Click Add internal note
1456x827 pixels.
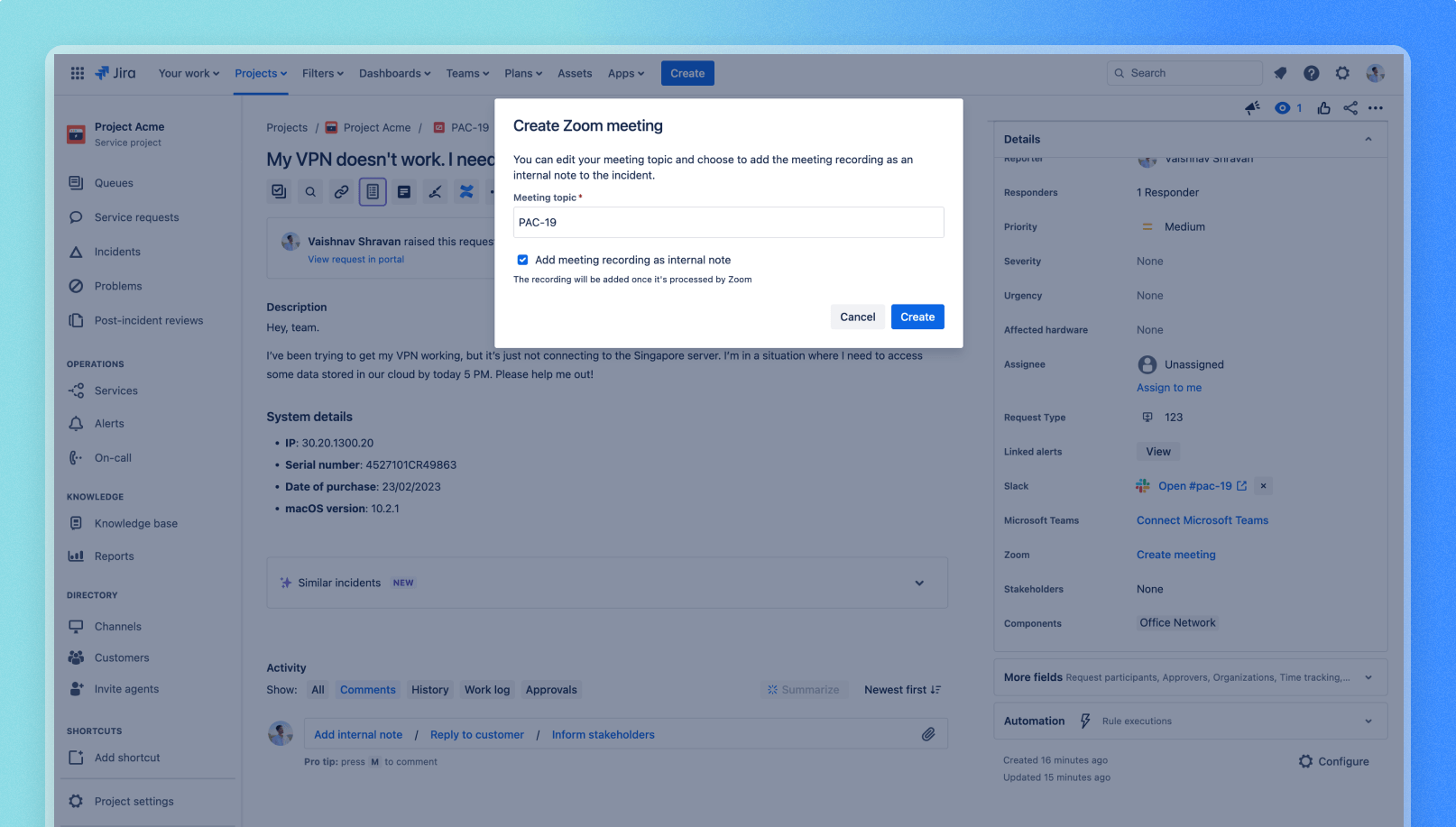tap(358, 735)
